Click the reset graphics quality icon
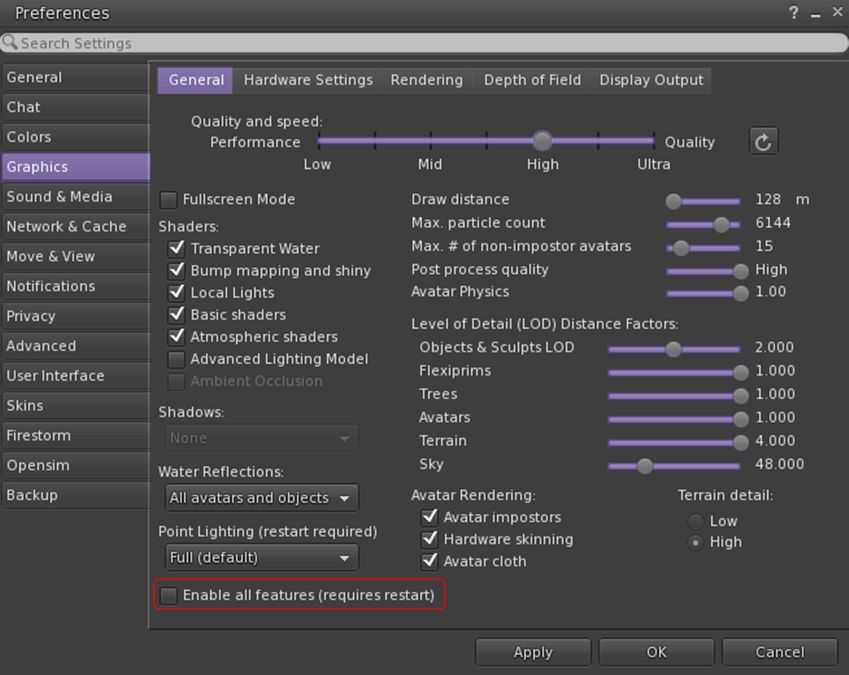Image resolution: width=849 pixels, height=675 pixels. 763,142
